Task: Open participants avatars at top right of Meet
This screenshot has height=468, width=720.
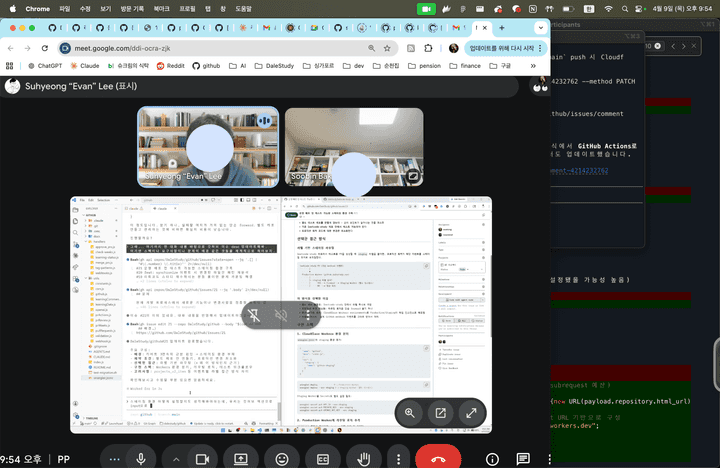Action: (540, 86)
